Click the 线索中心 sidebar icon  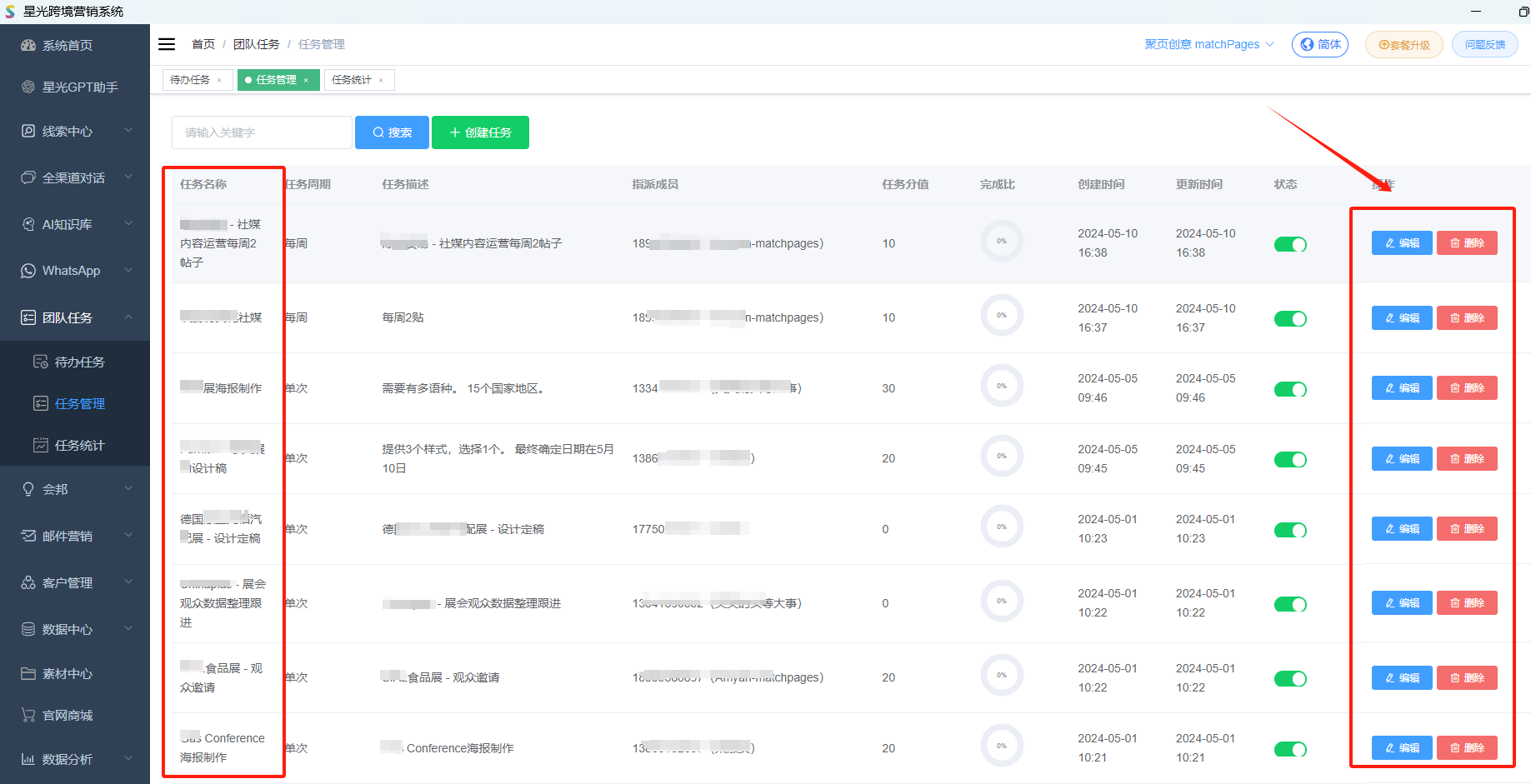28,131
